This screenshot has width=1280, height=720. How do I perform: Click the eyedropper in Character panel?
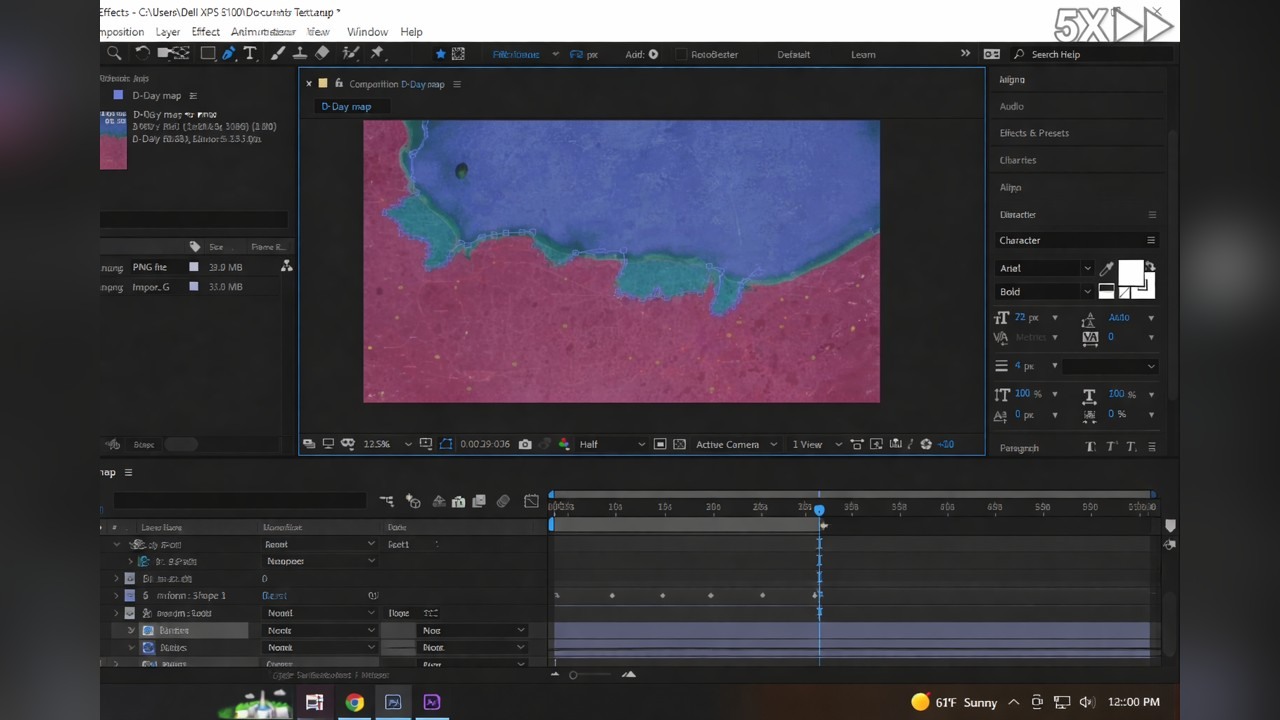[x=1106, y=268]
